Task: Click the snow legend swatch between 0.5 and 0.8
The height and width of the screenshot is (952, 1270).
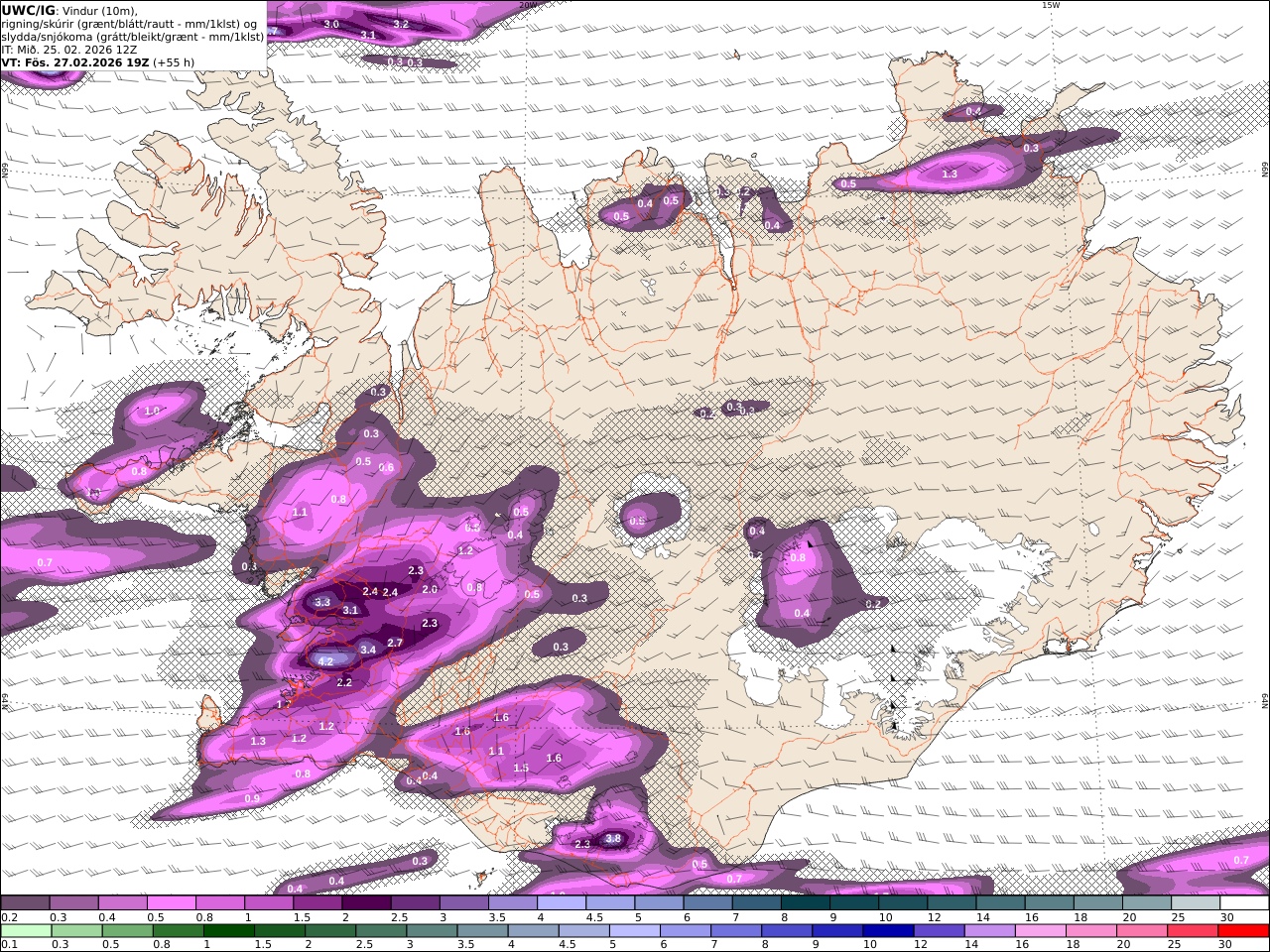Action: (x=171, y=903)
